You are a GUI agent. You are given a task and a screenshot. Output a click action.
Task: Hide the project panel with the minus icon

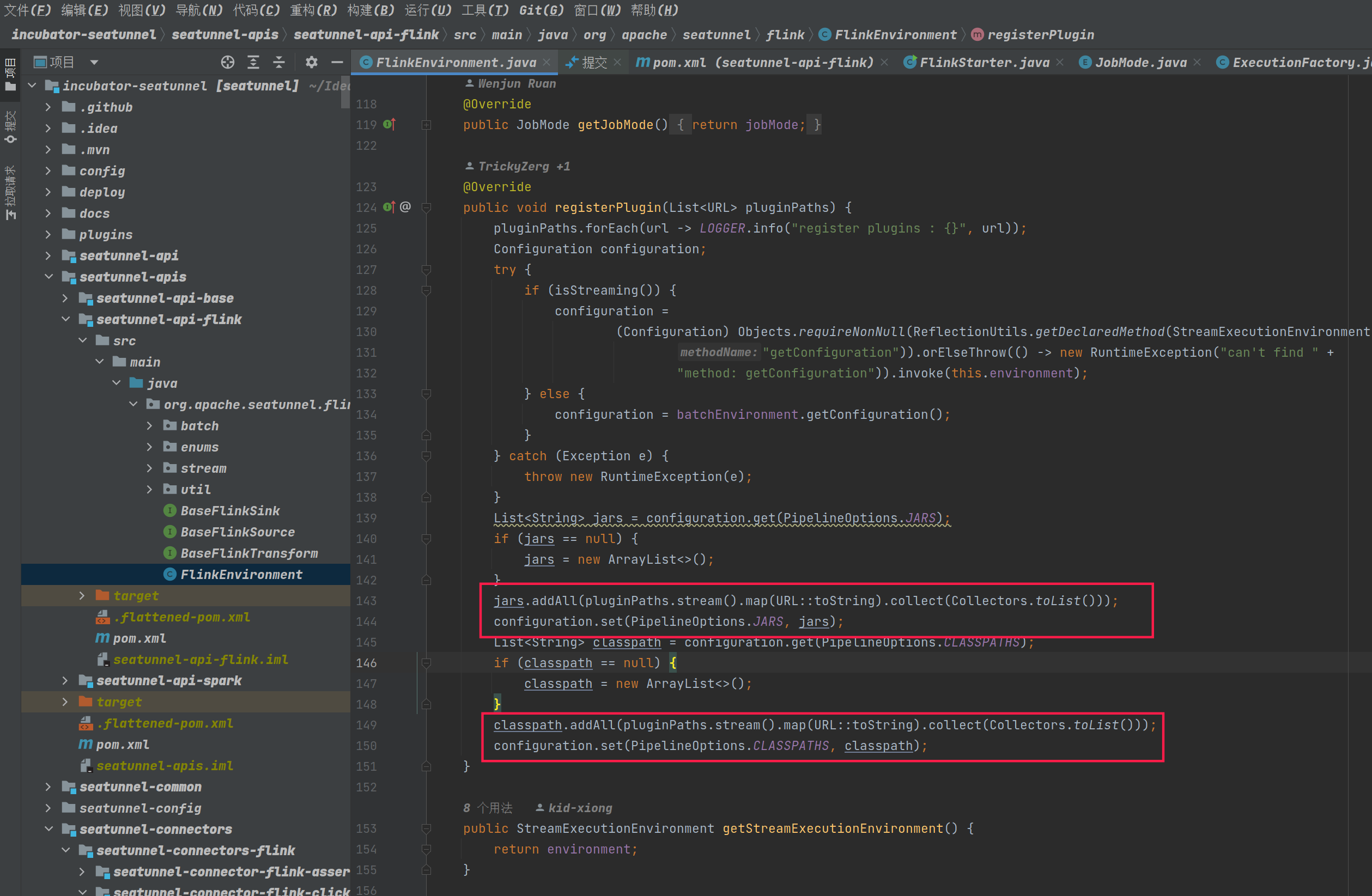coord(338,62)
